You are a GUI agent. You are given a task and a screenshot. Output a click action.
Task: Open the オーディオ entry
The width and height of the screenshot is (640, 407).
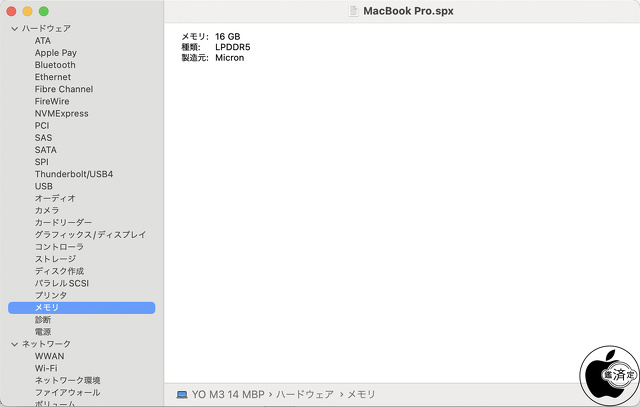pyautogui.click(x=55, y=198)
